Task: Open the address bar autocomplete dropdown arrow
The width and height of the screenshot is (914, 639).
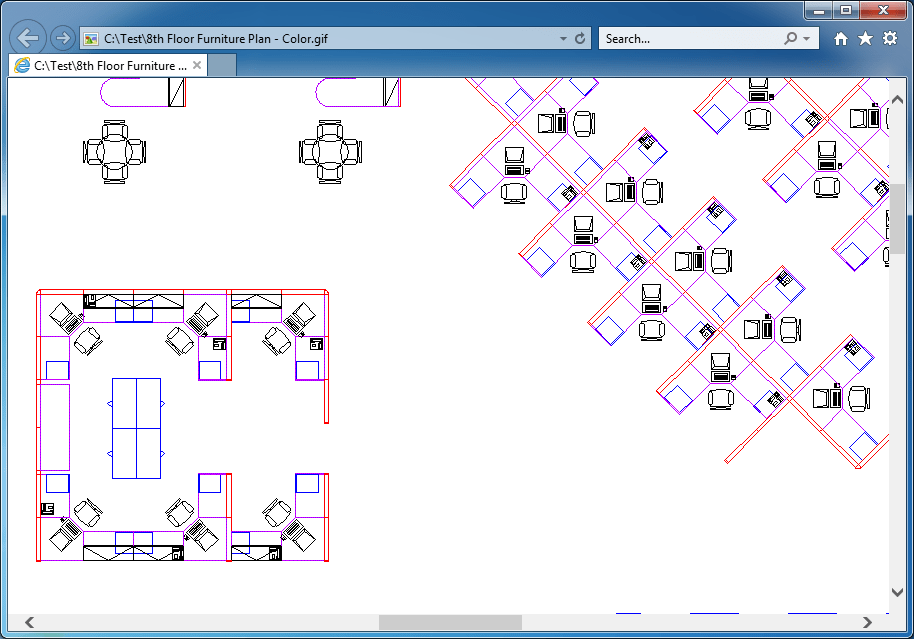Action: pyautogui.click(x=563, y=38)
